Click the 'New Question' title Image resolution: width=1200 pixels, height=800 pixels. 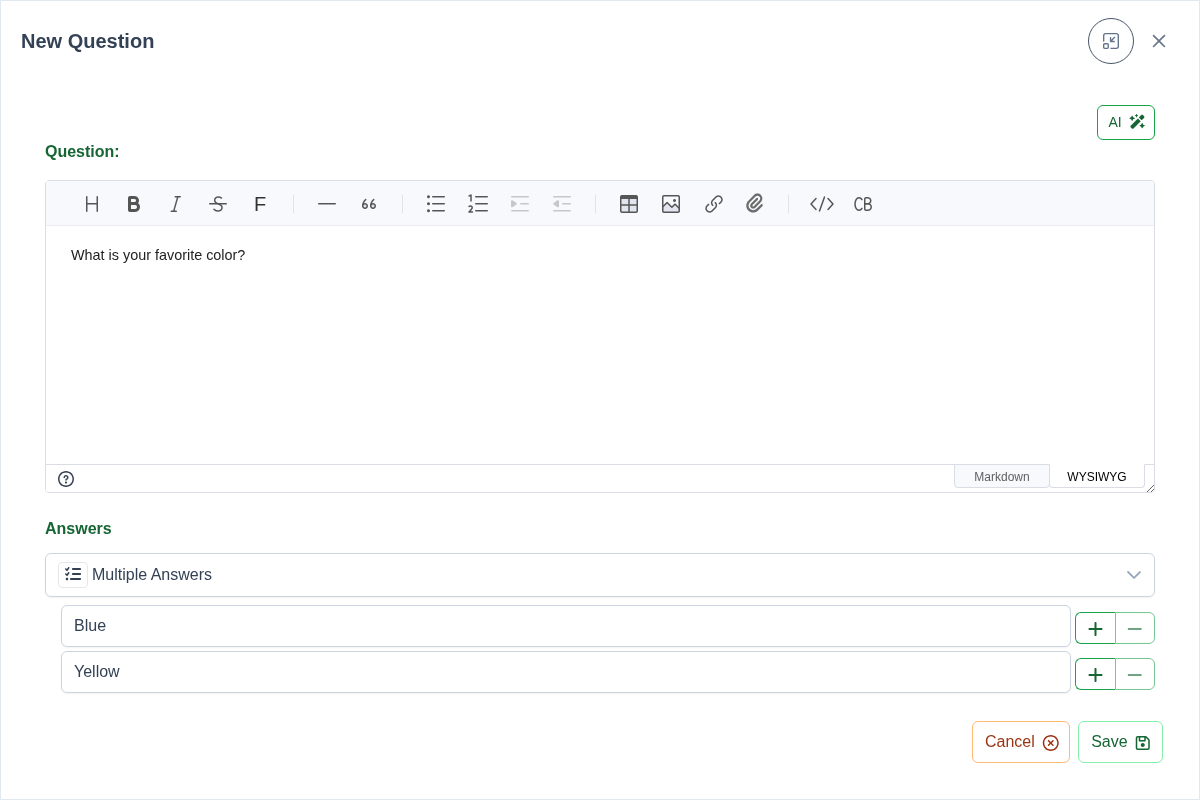(88, 41)
